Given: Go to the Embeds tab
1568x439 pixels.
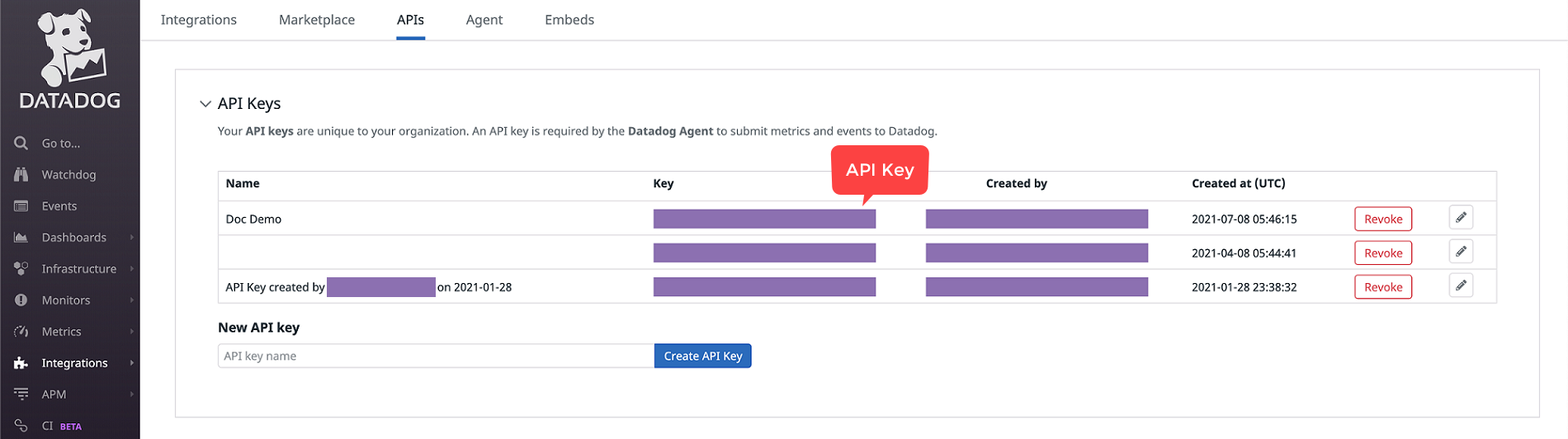Looking at the screenshot, I should [569, 20].
